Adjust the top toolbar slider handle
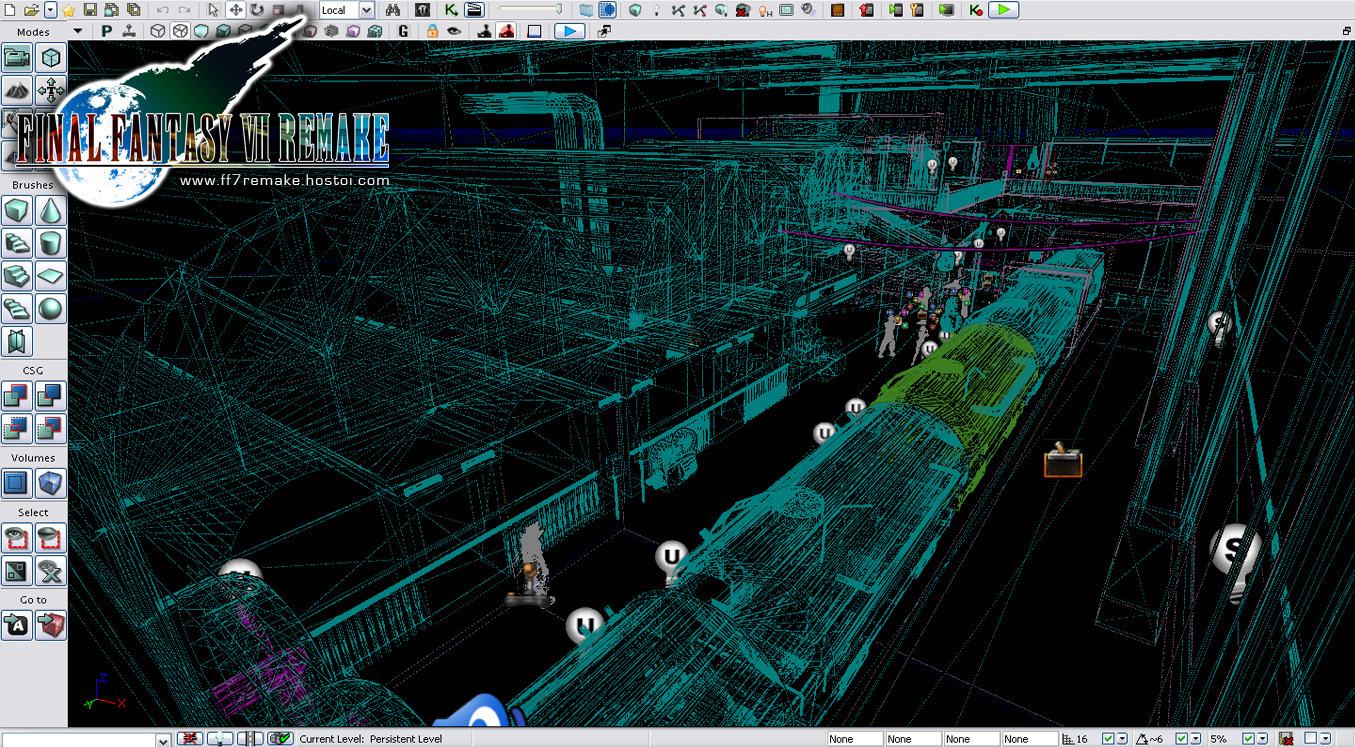The height and width of the screenshot is (747, 1355). coord(558,8)
